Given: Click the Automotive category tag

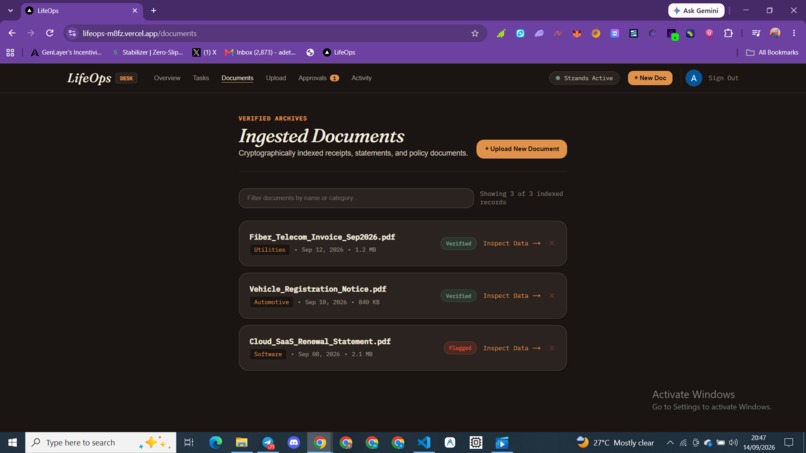Looking at the screenshot, I should coord(271,302).
